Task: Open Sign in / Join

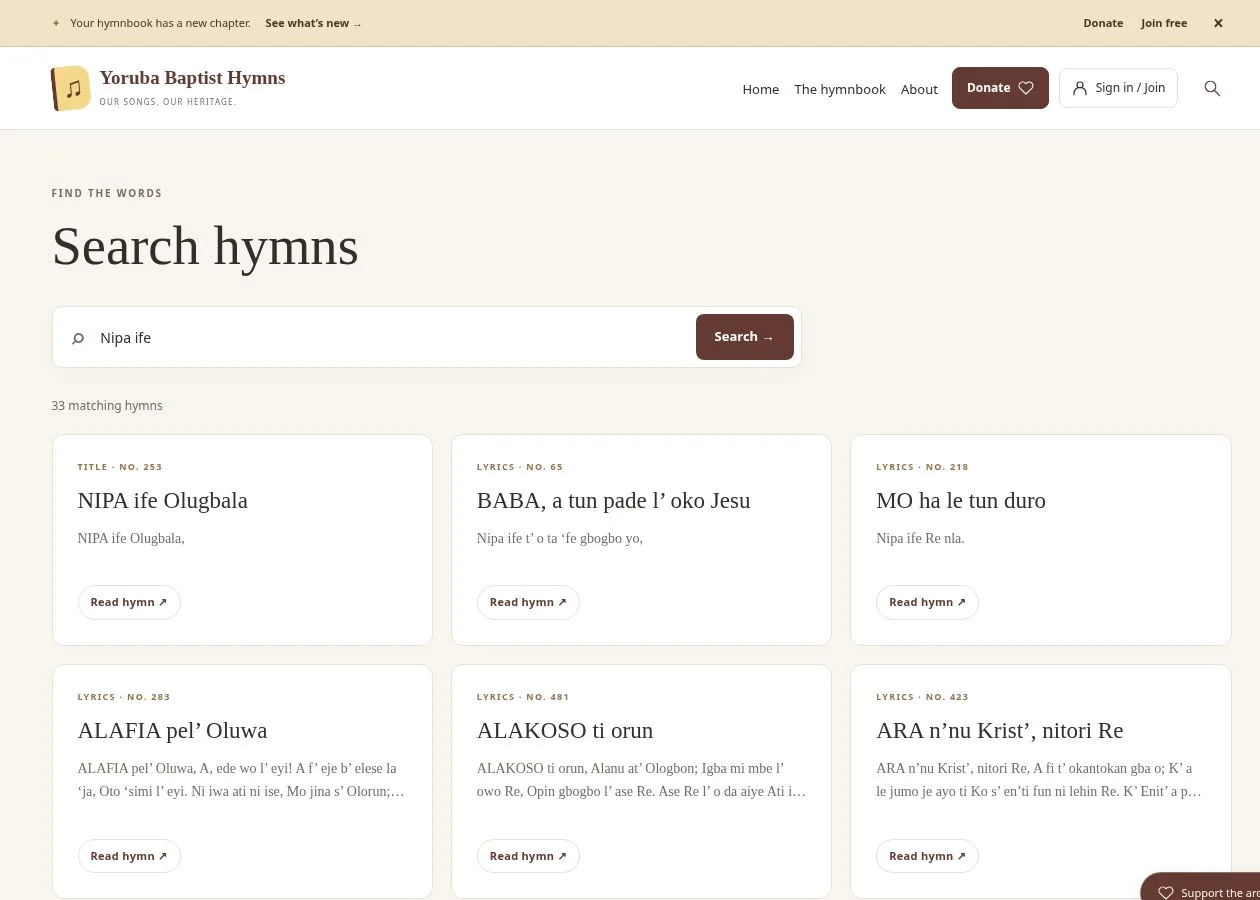Action: click(x=1118, y=88)
